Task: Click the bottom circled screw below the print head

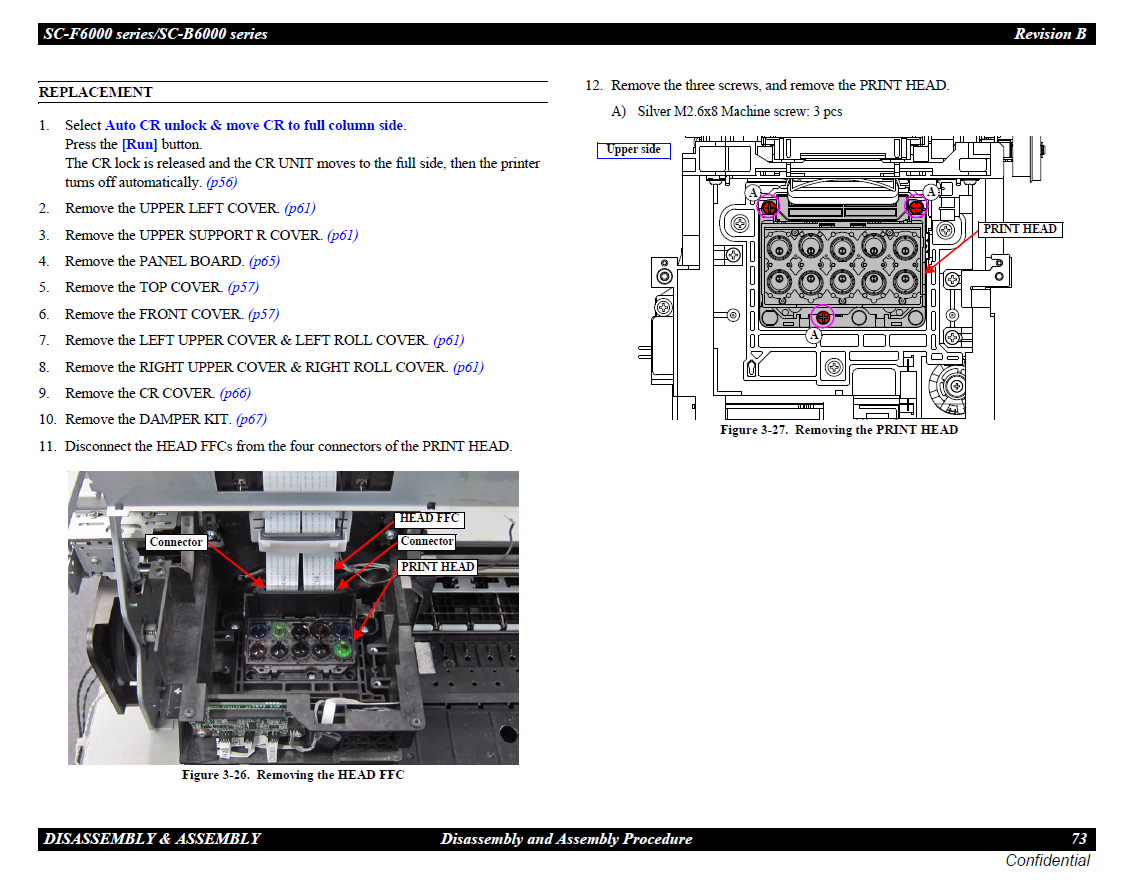Action: (x=822, y=317)
